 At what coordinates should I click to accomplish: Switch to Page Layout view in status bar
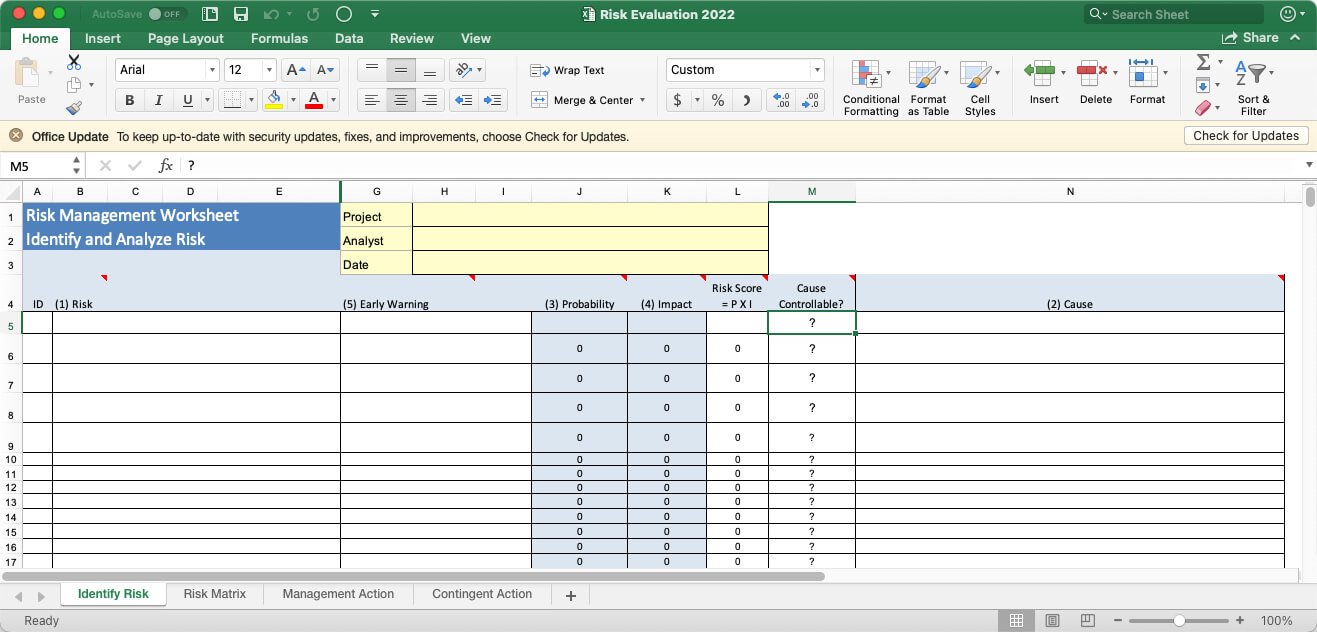point(1052,620)
